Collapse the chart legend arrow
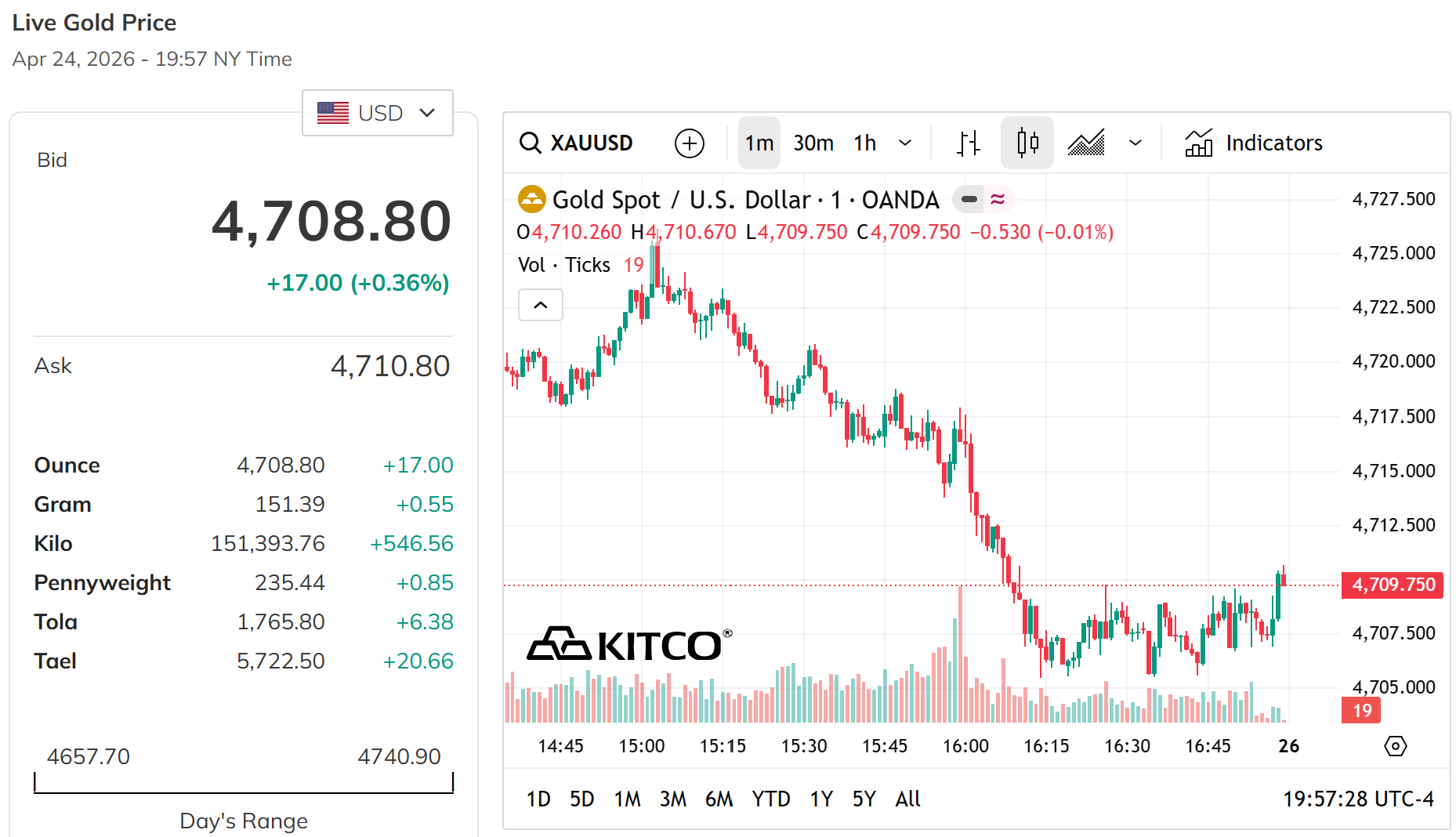The image size is (1456, 837). pyautogui.click(x=541, y=305)
